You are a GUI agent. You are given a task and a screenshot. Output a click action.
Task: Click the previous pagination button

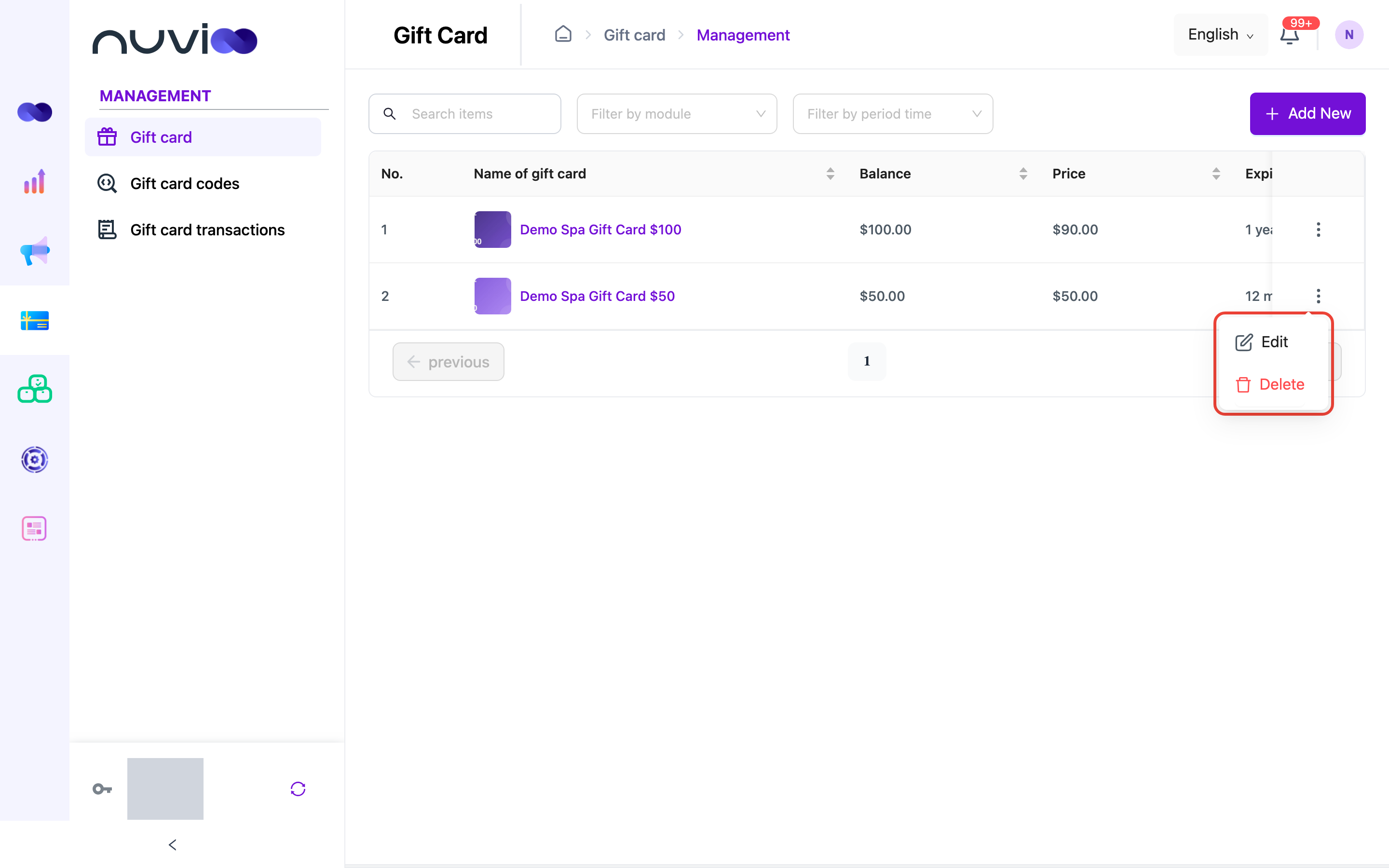tap(448, 362)
